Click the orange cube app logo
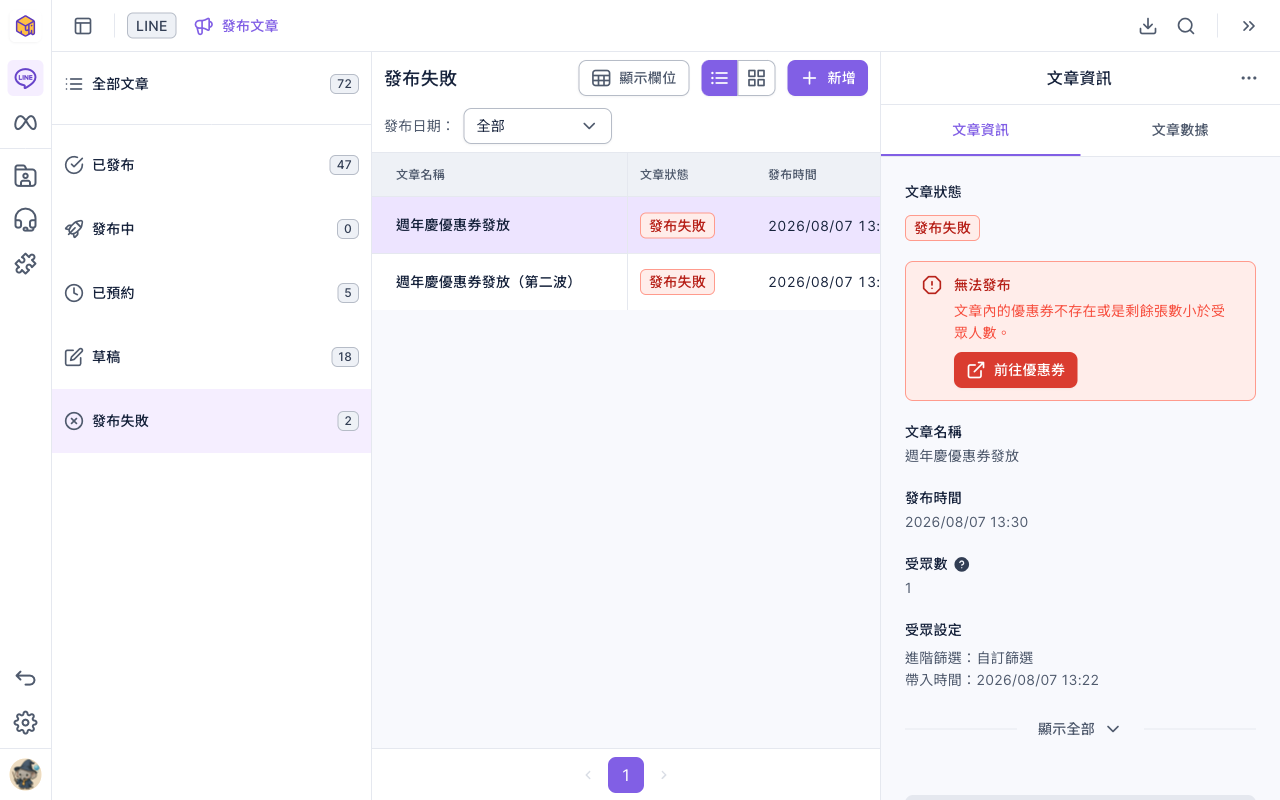Screen dimensions: 1280x800 [25, 26]
